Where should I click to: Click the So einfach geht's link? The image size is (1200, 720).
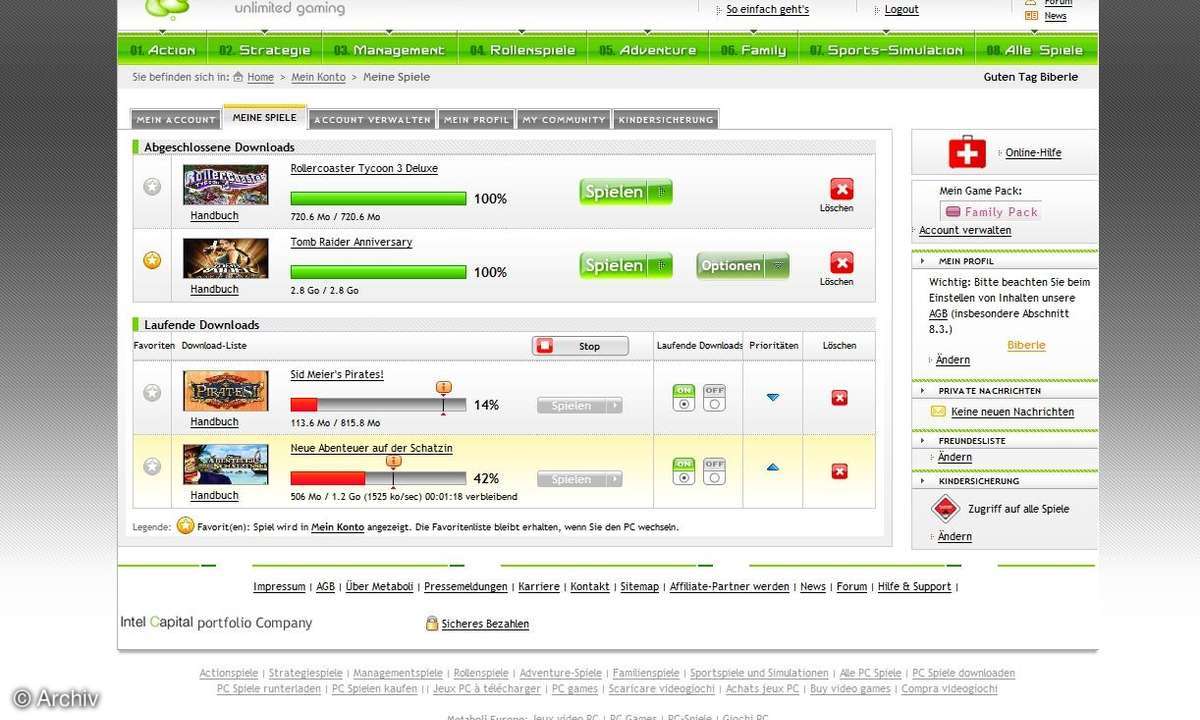[x=768, y=9]
